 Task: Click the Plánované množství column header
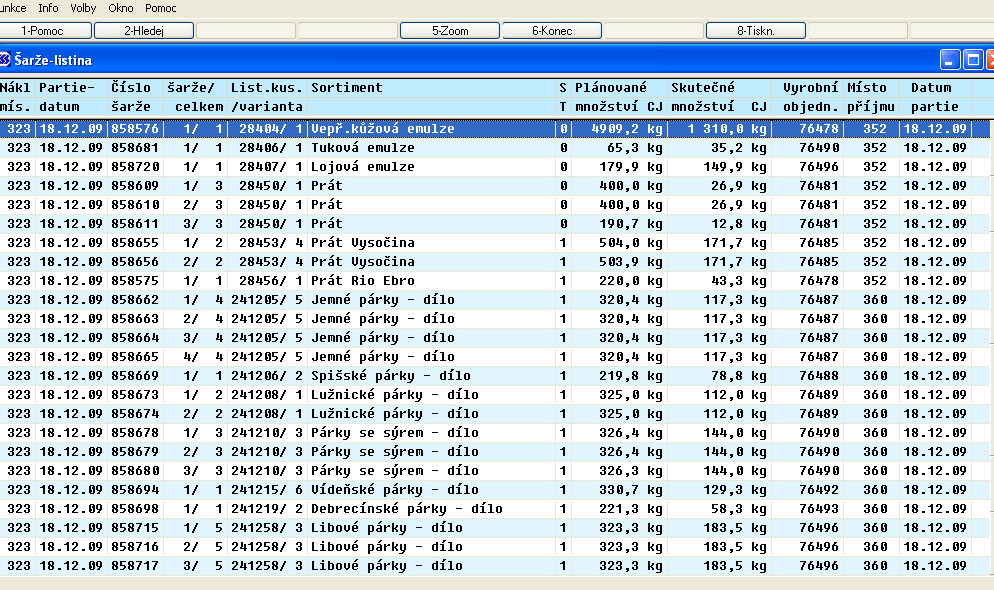click(619, 97)
